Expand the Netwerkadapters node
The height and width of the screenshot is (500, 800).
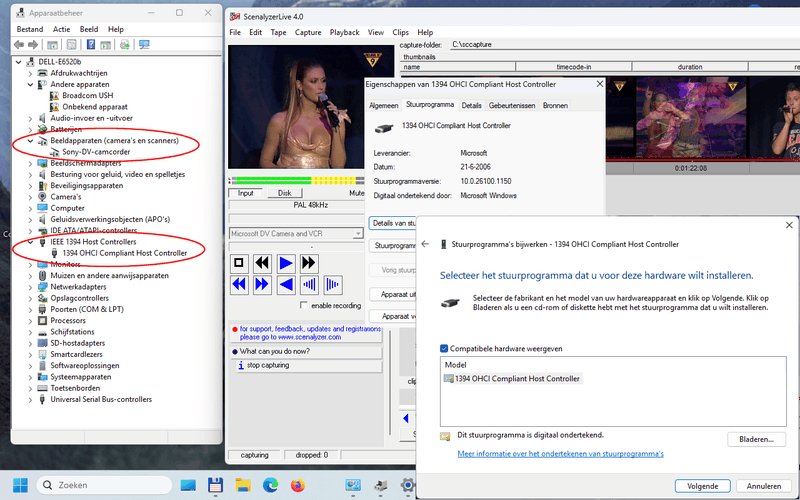click(x=30, y=287)
